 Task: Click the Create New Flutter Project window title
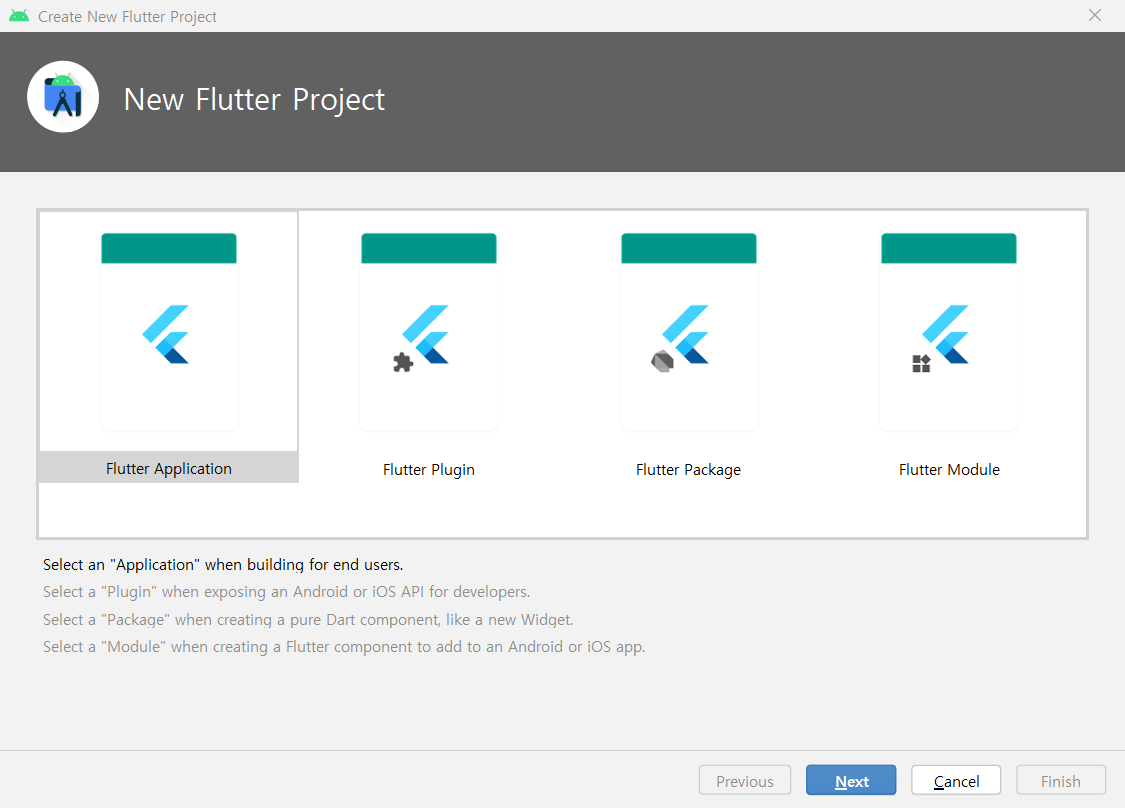pyautogui.click(x=127, y=17)
